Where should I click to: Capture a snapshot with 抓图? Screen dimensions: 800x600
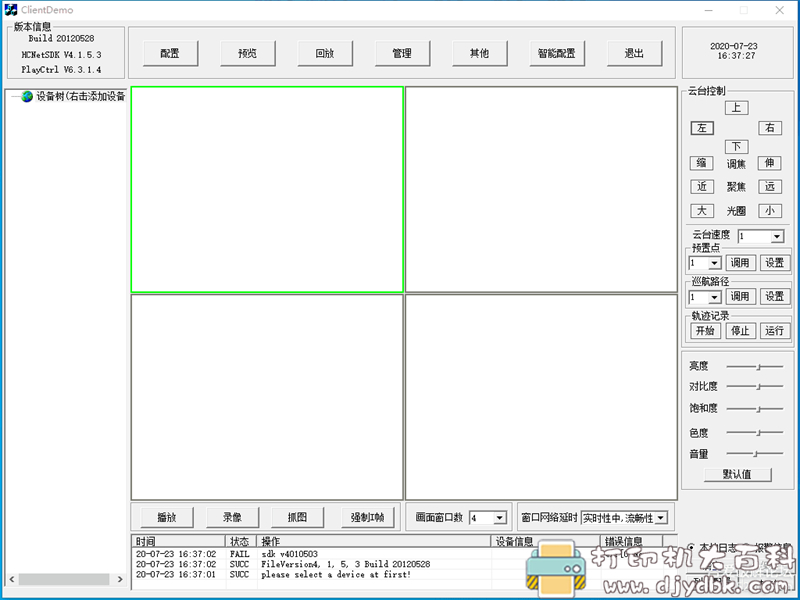[298, 517]
